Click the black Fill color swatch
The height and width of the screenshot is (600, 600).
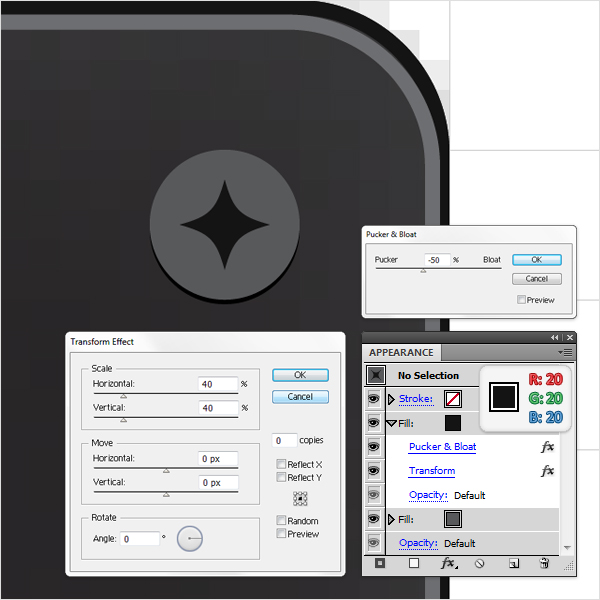[453, 423]
